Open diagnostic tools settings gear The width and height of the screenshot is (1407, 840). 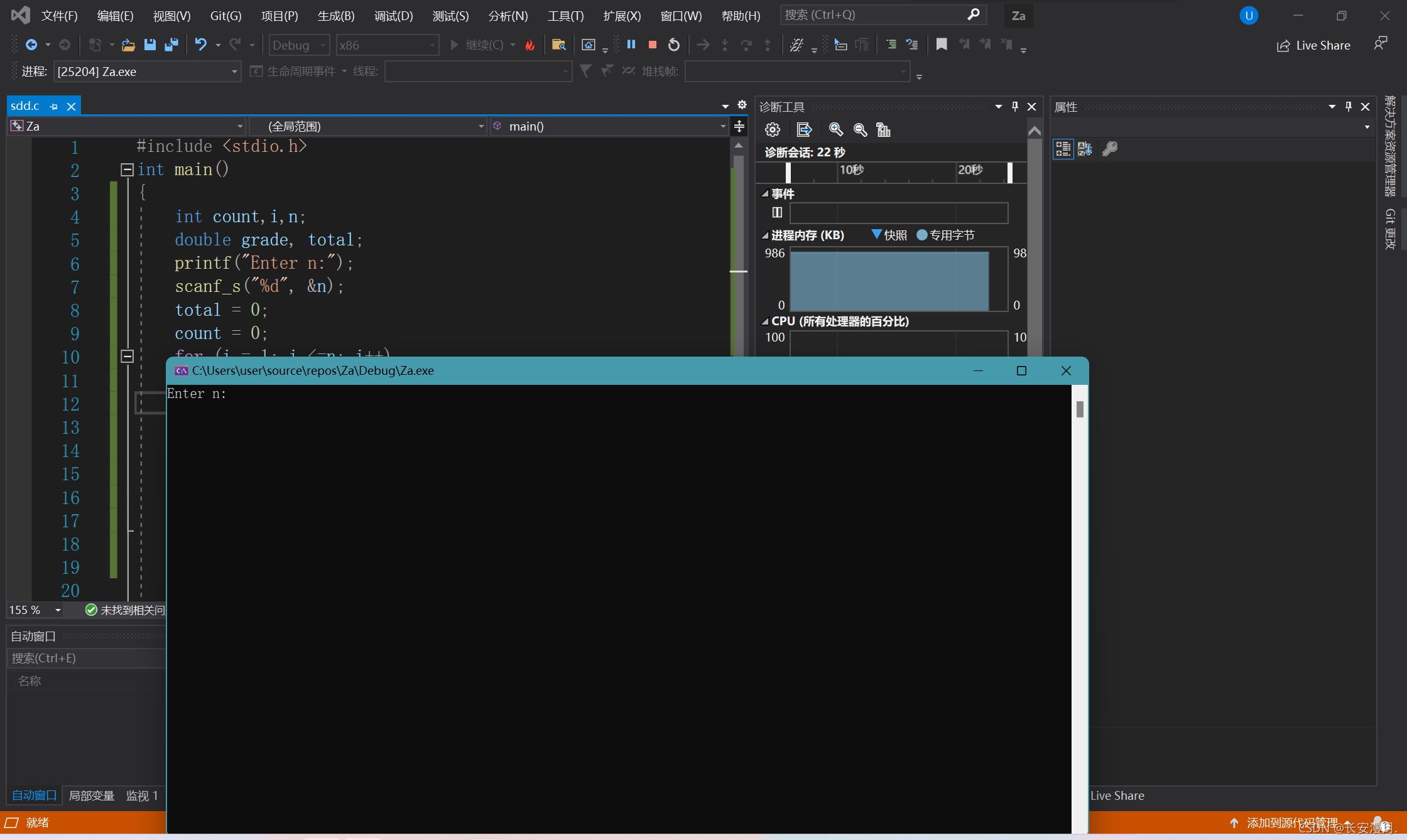tap(772, 130)
